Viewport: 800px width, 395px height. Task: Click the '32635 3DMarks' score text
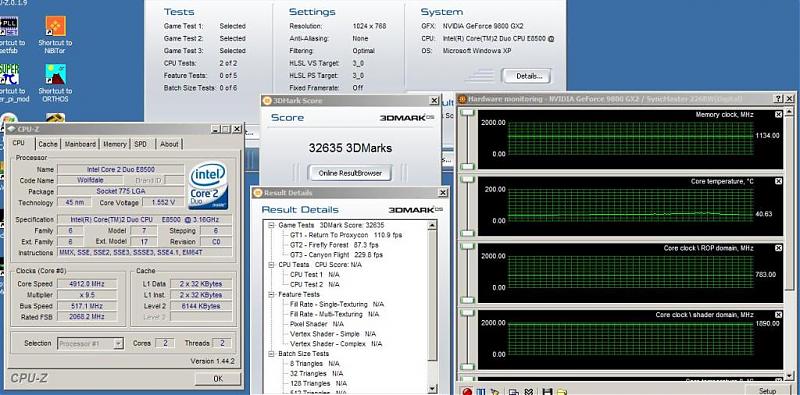pyautogui.click(x=350, y=148)
